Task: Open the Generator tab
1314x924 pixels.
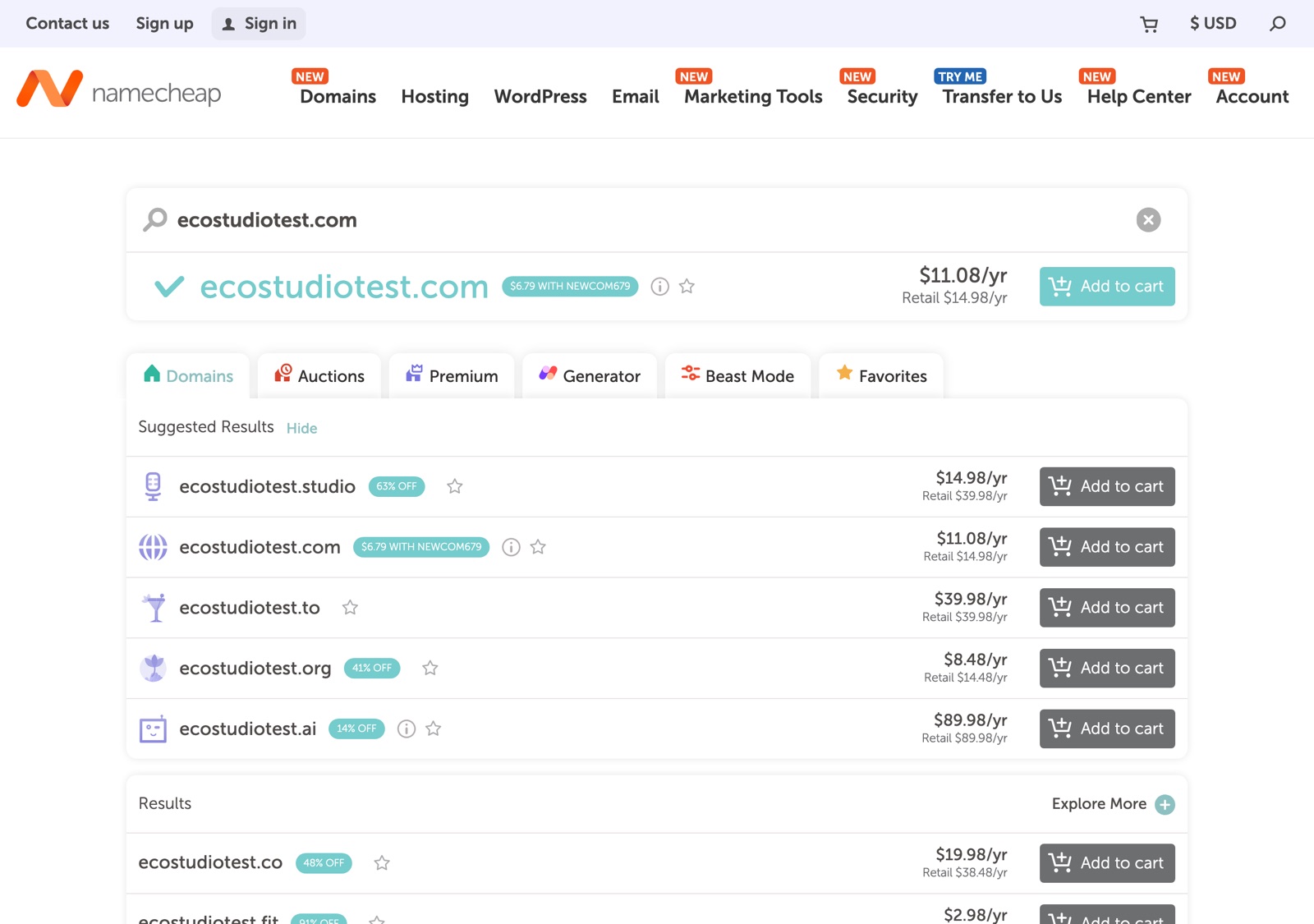Action: click(x=590, y=376)
